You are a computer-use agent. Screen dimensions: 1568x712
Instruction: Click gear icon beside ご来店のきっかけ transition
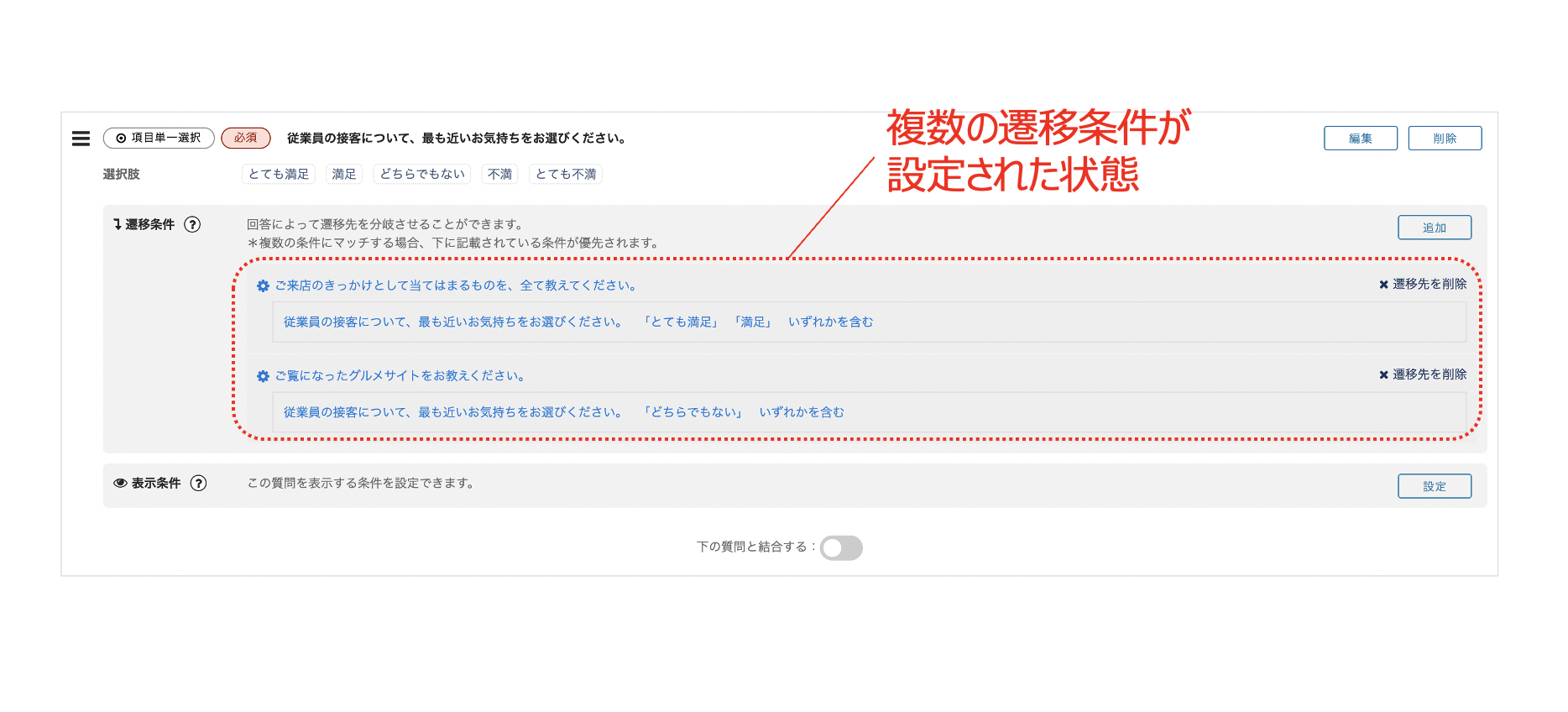coord(263,285)
